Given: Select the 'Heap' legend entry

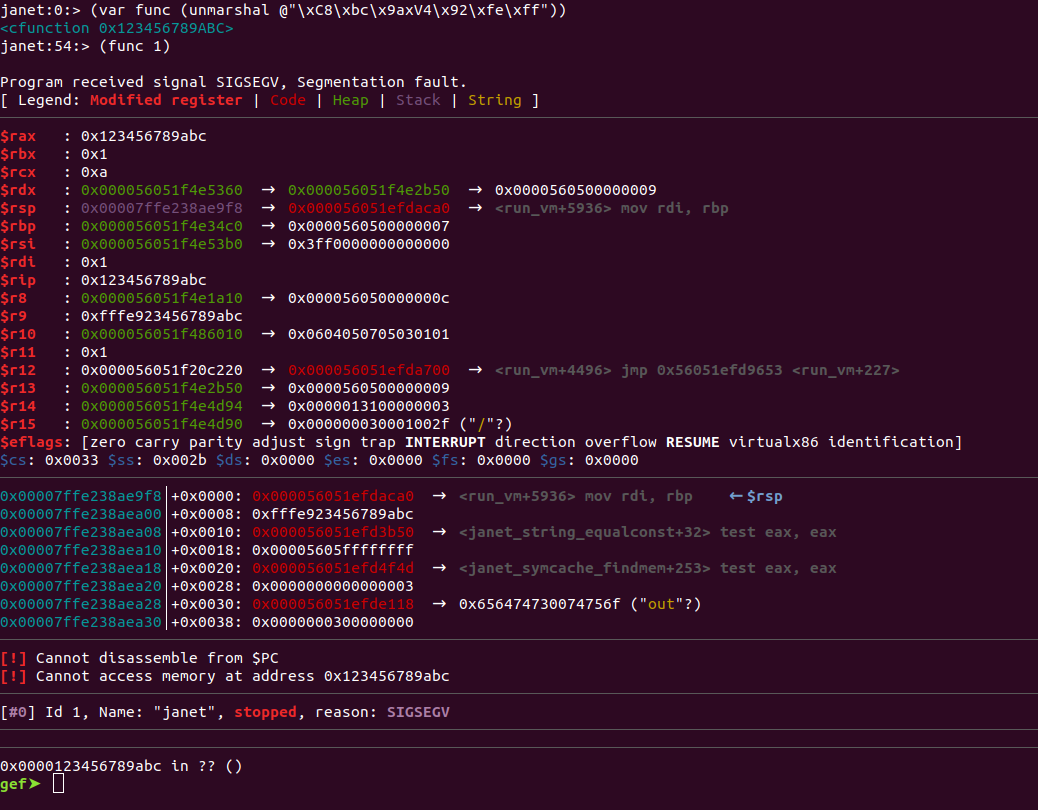Looking at the screenshot, I should [350, 100].
